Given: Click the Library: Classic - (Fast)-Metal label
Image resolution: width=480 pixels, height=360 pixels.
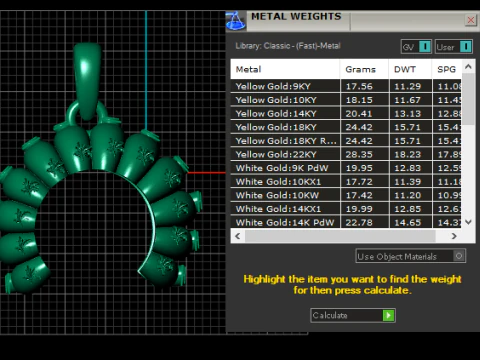Looking at the screenshot, I should tap(288, 46).
